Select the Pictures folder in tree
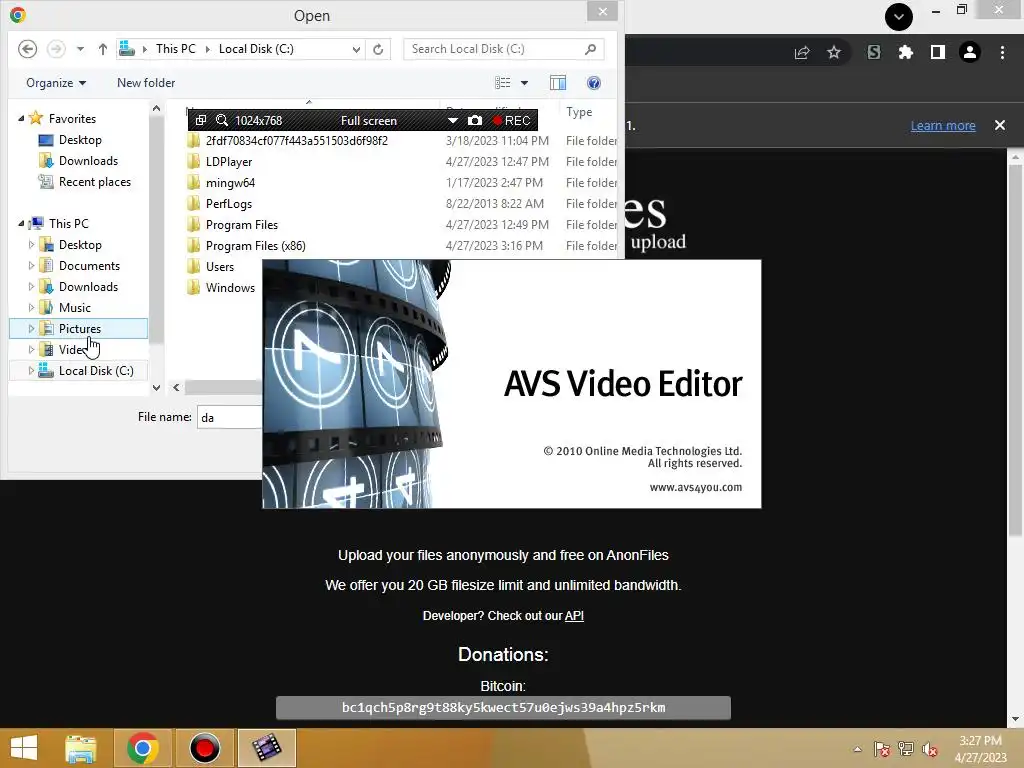Viewport: 1024px width, 768px height. point(79,328)
